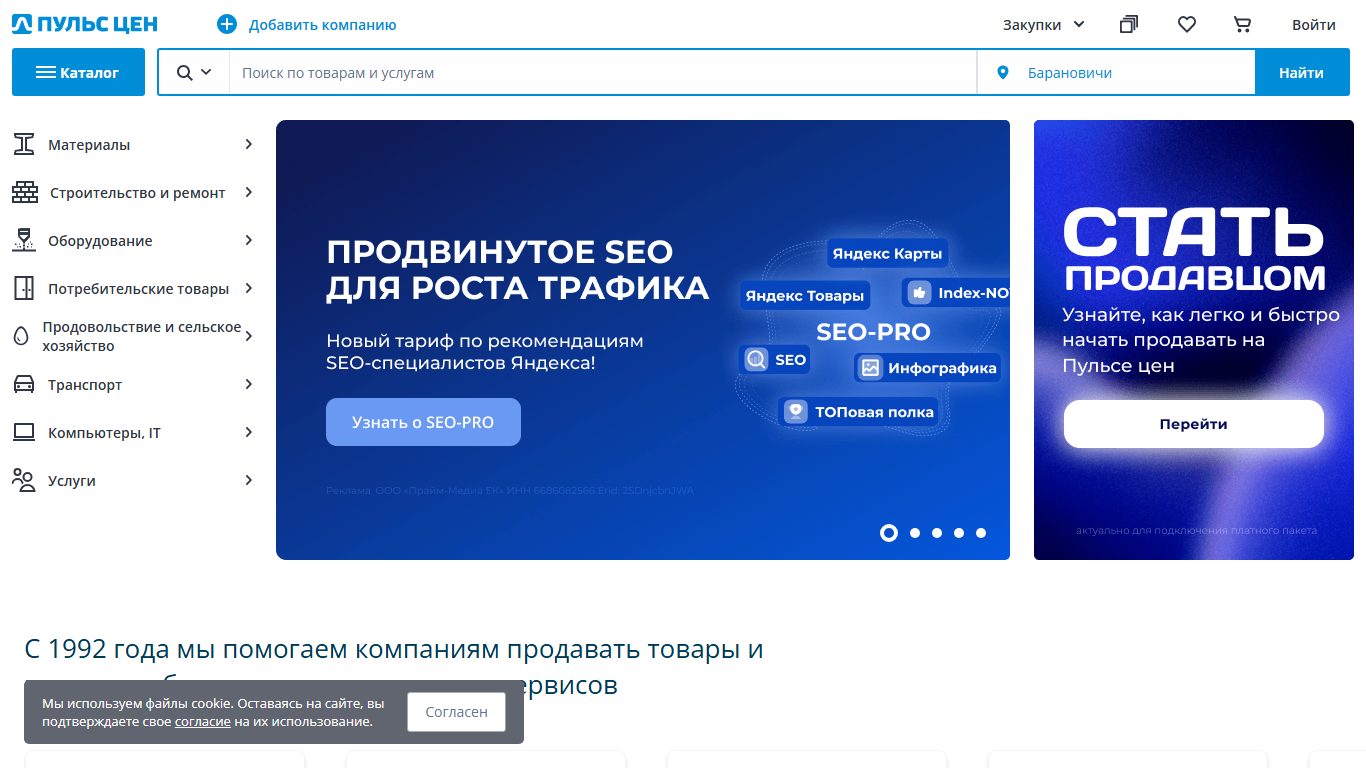Click the Пульс Цен logo
The width and height of the screenshot is (1366, 768).
85,25
